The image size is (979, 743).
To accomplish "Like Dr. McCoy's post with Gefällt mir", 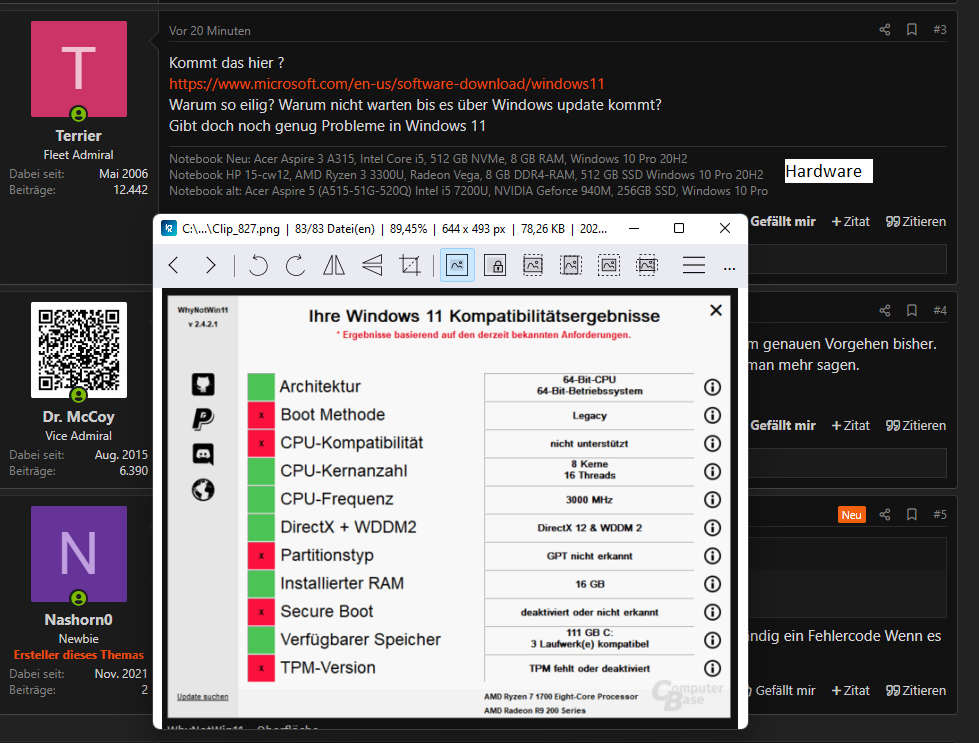I will click(783, 425).
